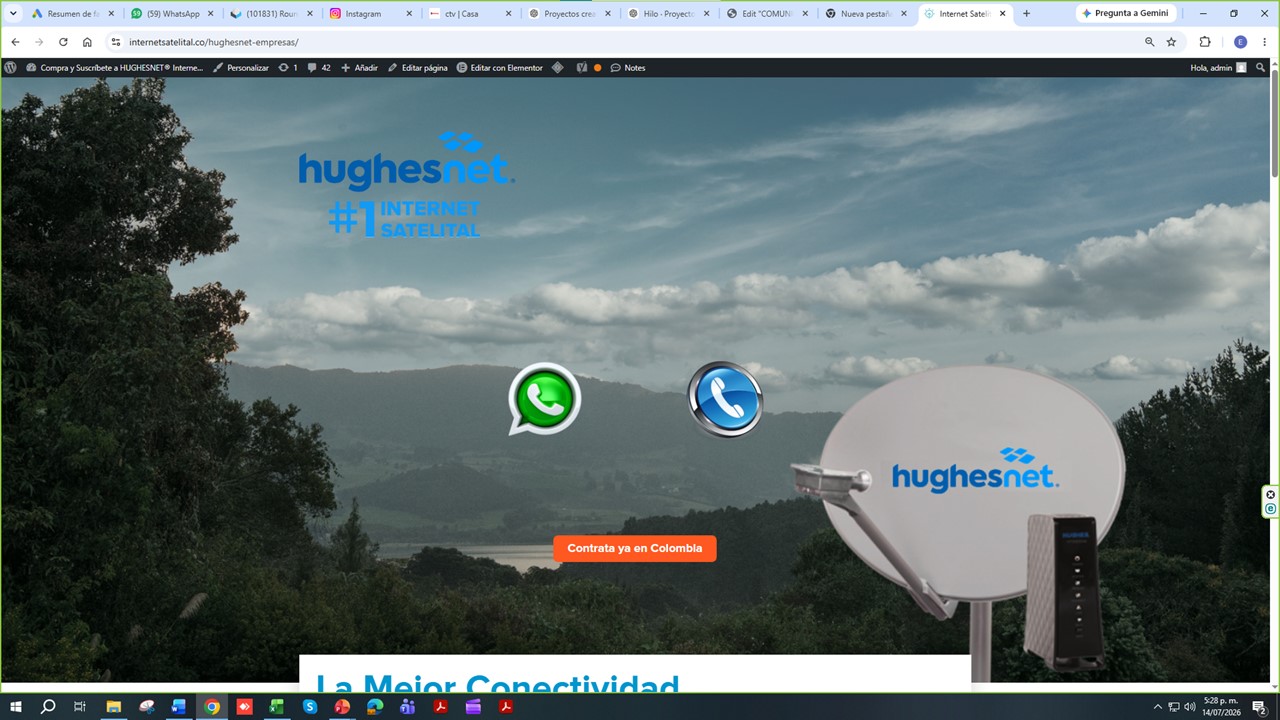Click the zoom magnifier icon in address bar

click(1149, 42)
